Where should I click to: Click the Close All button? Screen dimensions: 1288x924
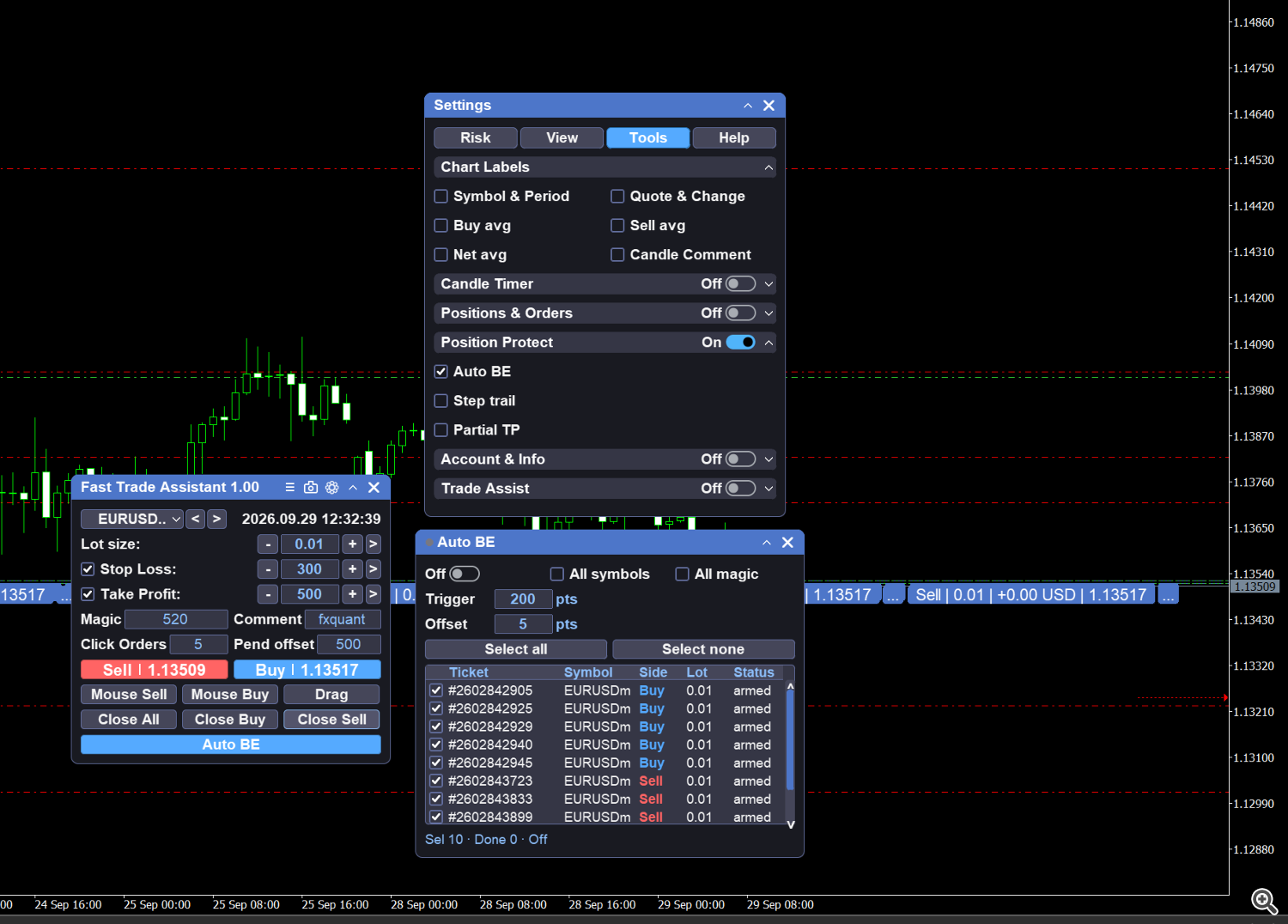pyautogui.click(x=129, y=720)
